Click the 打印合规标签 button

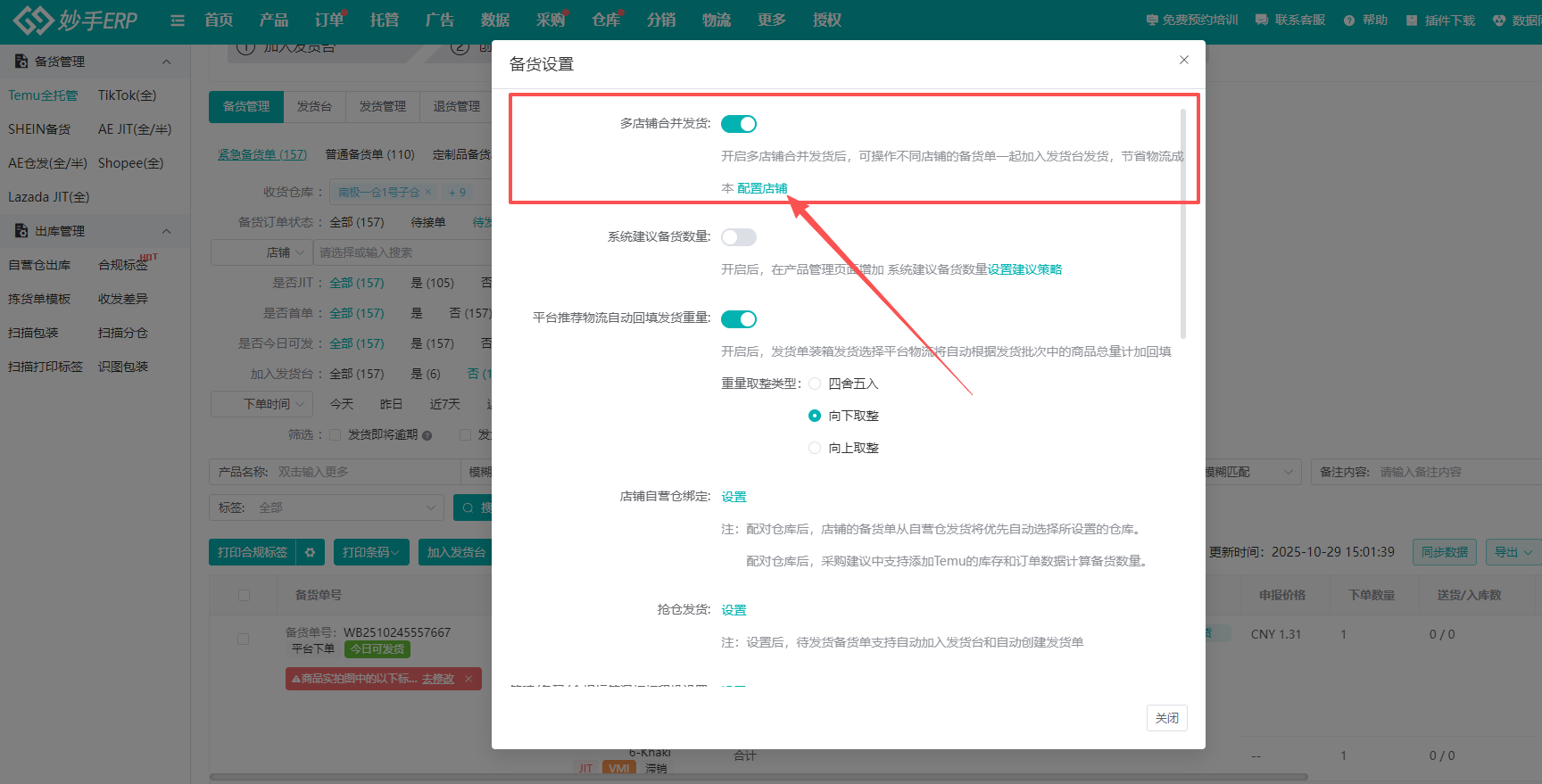click(x=253, y=552)
